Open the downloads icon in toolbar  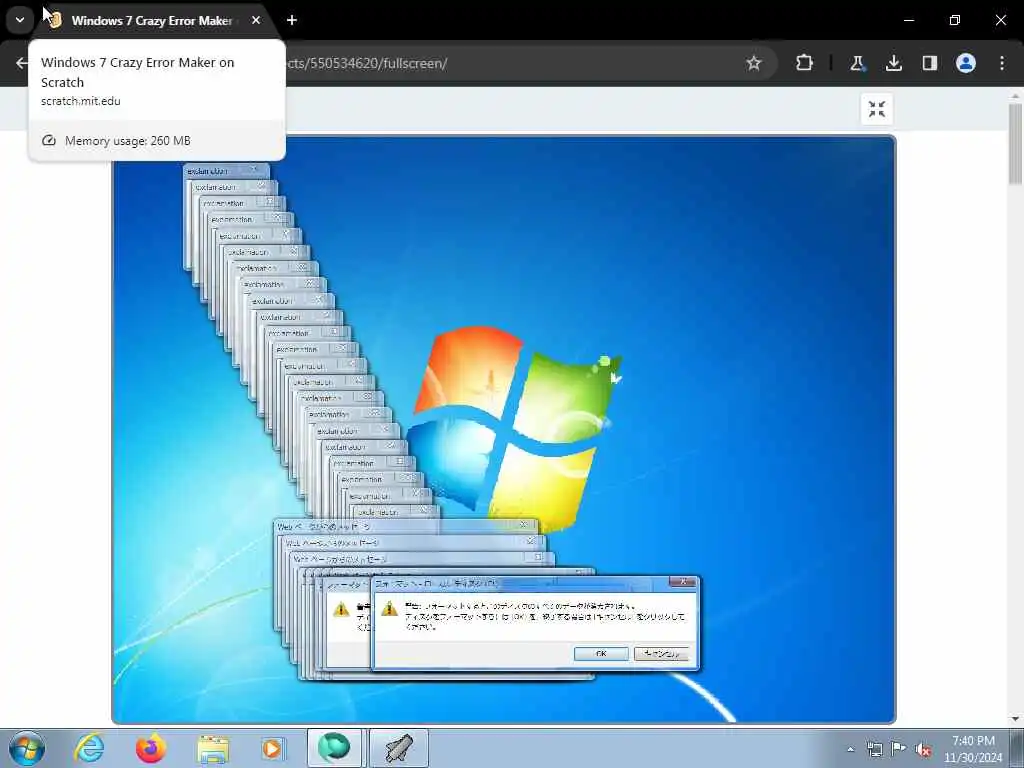coord(893,63)
